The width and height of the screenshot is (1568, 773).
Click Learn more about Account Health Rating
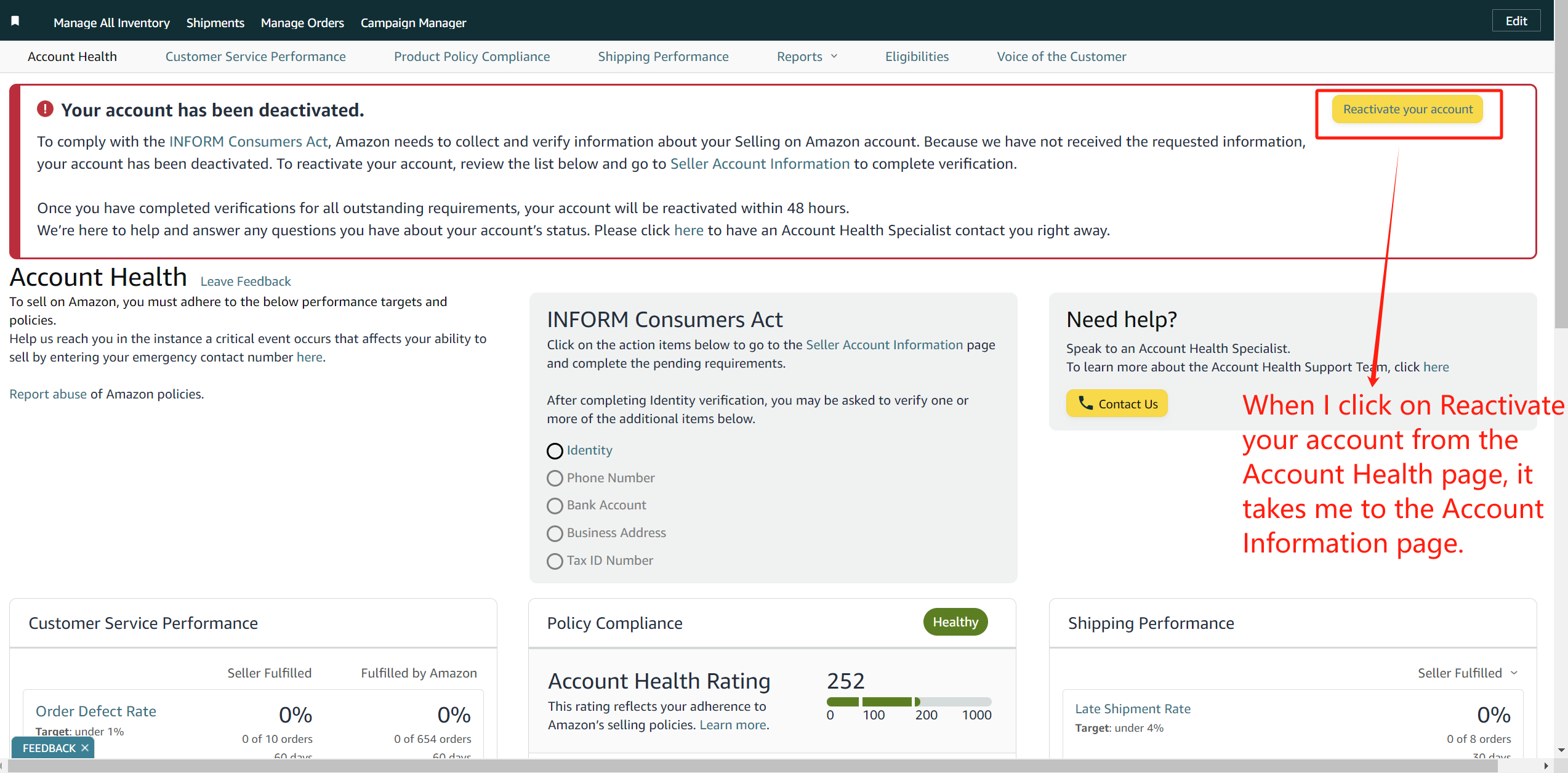coord(733,725)
